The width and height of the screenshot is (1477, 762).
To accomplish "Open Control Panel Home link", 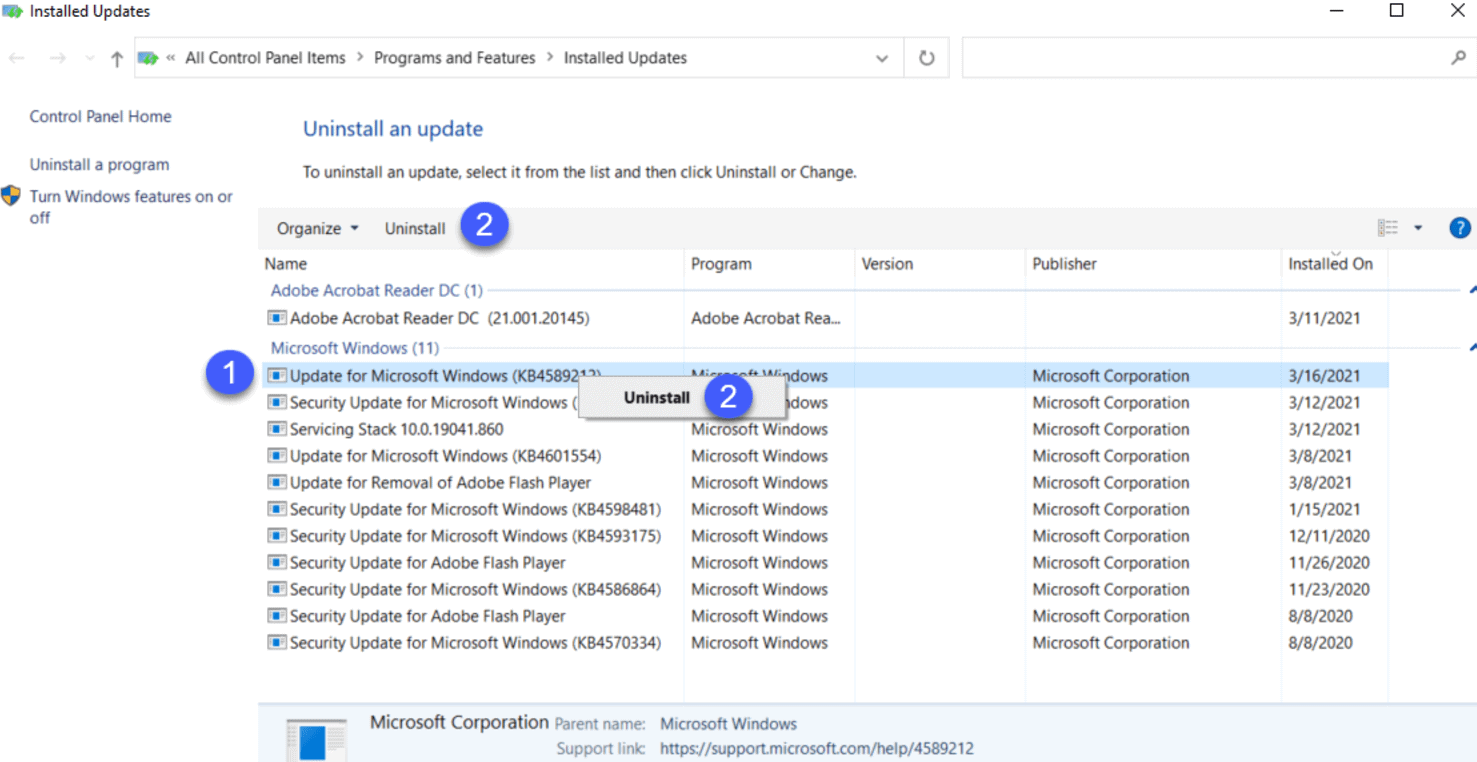I will coord(100,116).
